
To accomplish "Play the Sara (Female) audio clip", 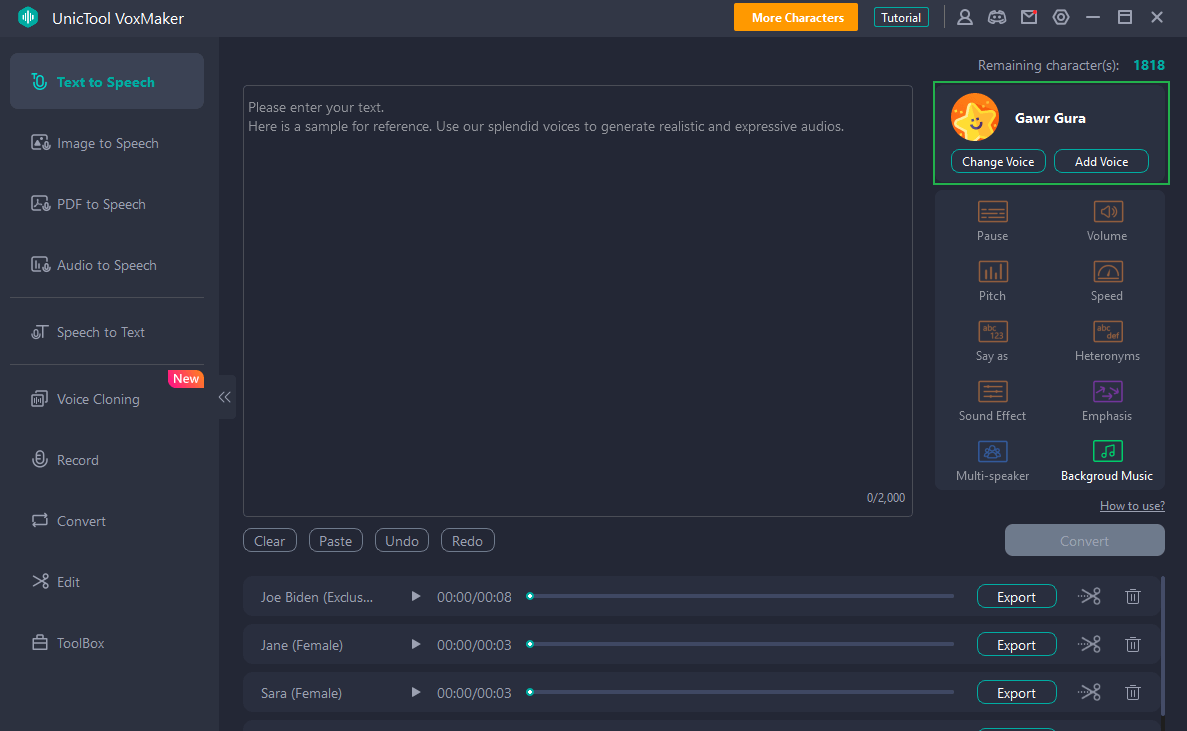I will pos(416,693).
